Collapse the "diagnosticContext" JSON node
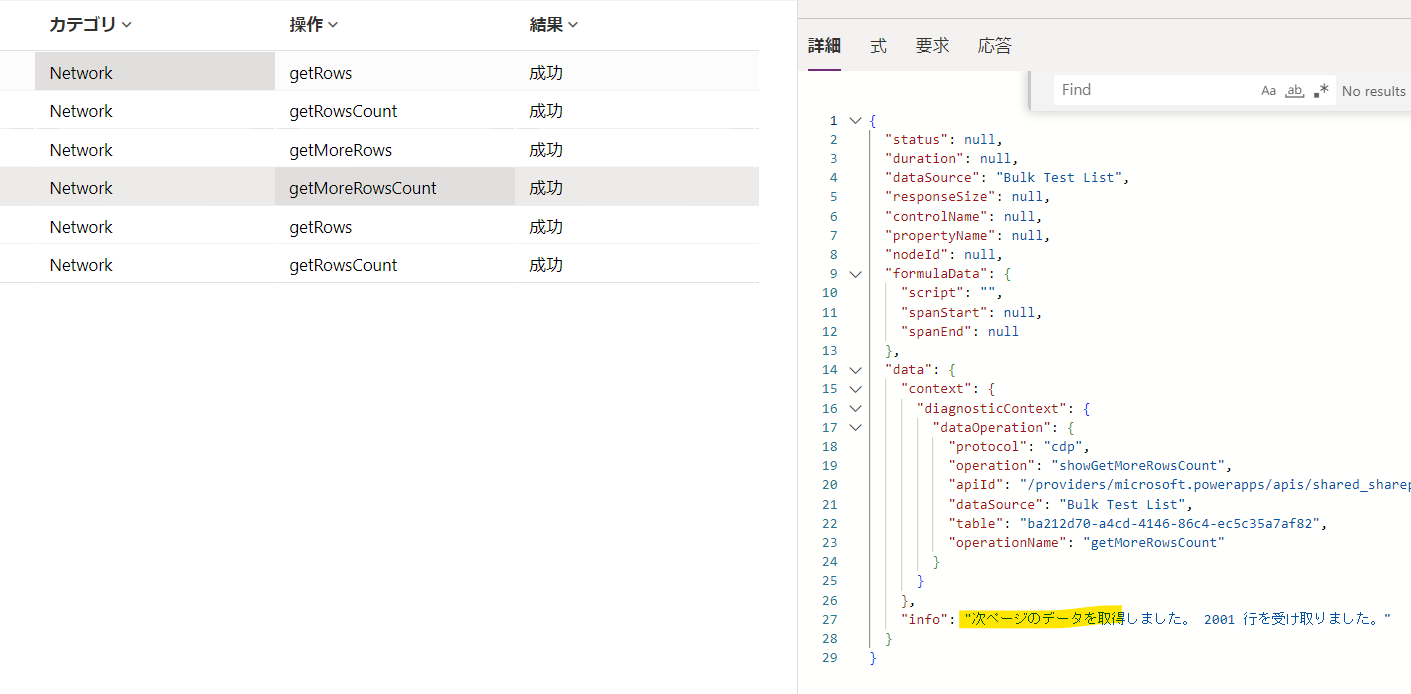Image resolution: width=1411 pixels, height=694 pixels. pyautogui.click(x=855, y=408)
